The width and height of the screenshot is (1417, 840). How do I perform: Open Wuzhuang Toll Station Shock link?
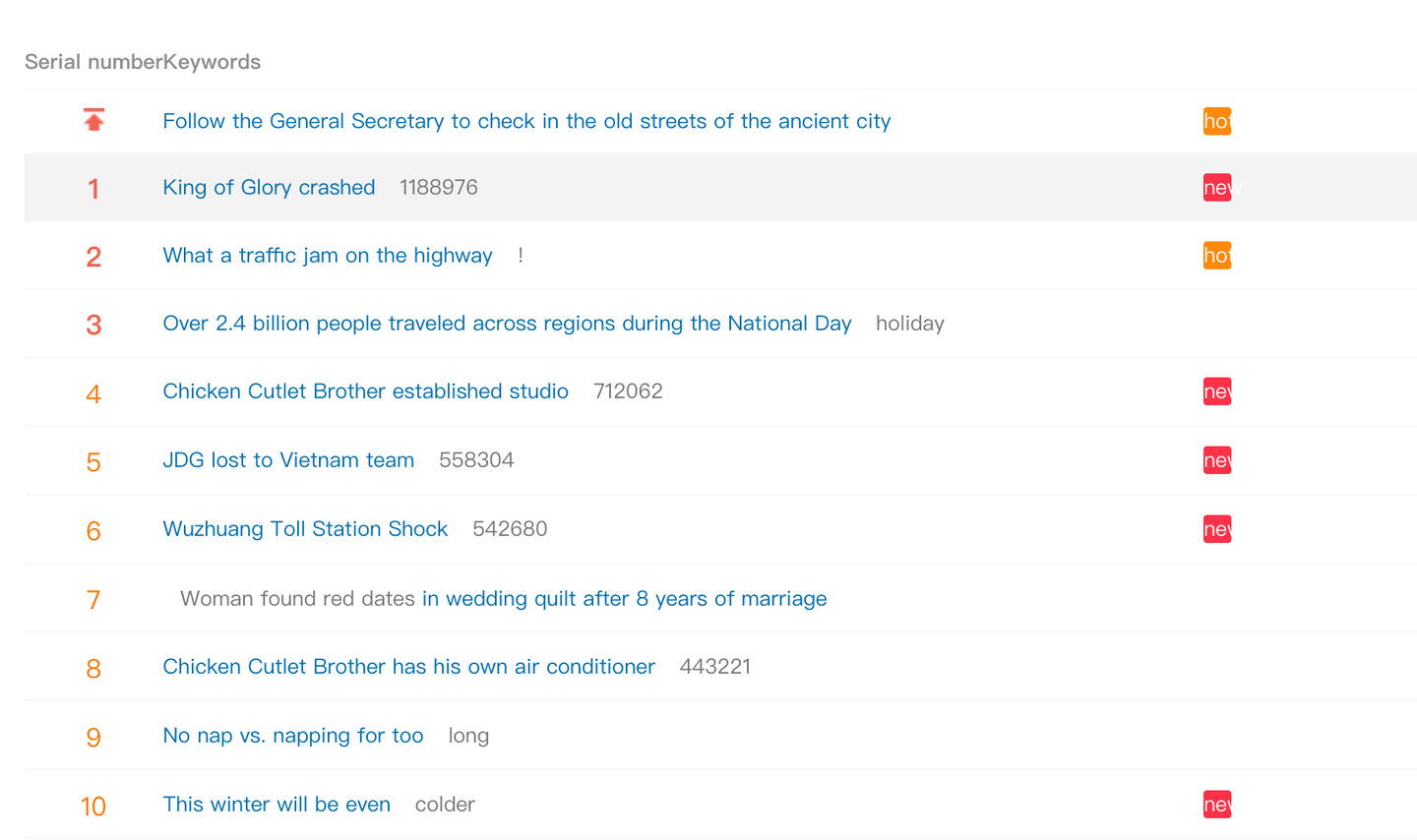pos(305,529)
